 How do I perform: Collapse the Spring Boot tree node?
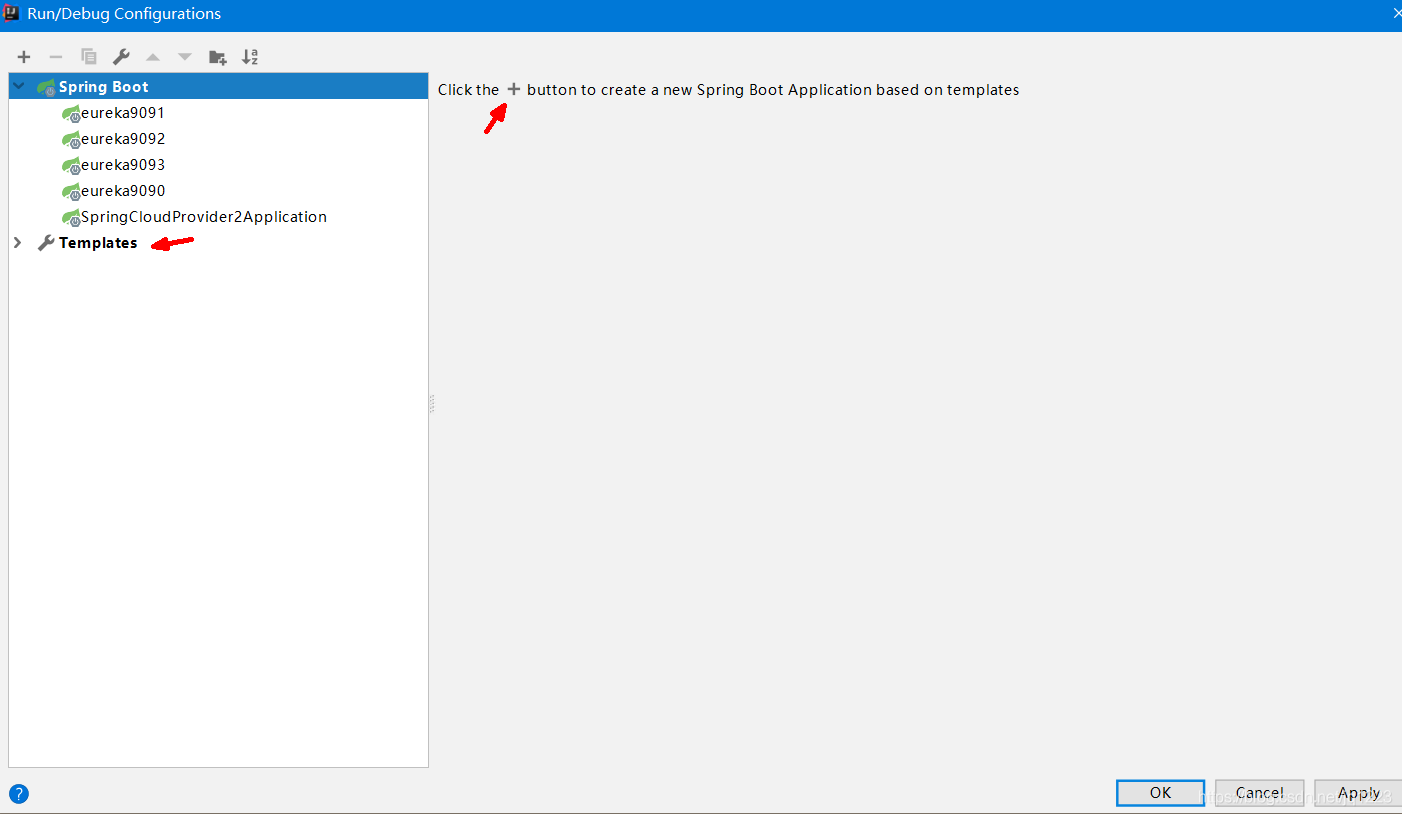point(18,87)
